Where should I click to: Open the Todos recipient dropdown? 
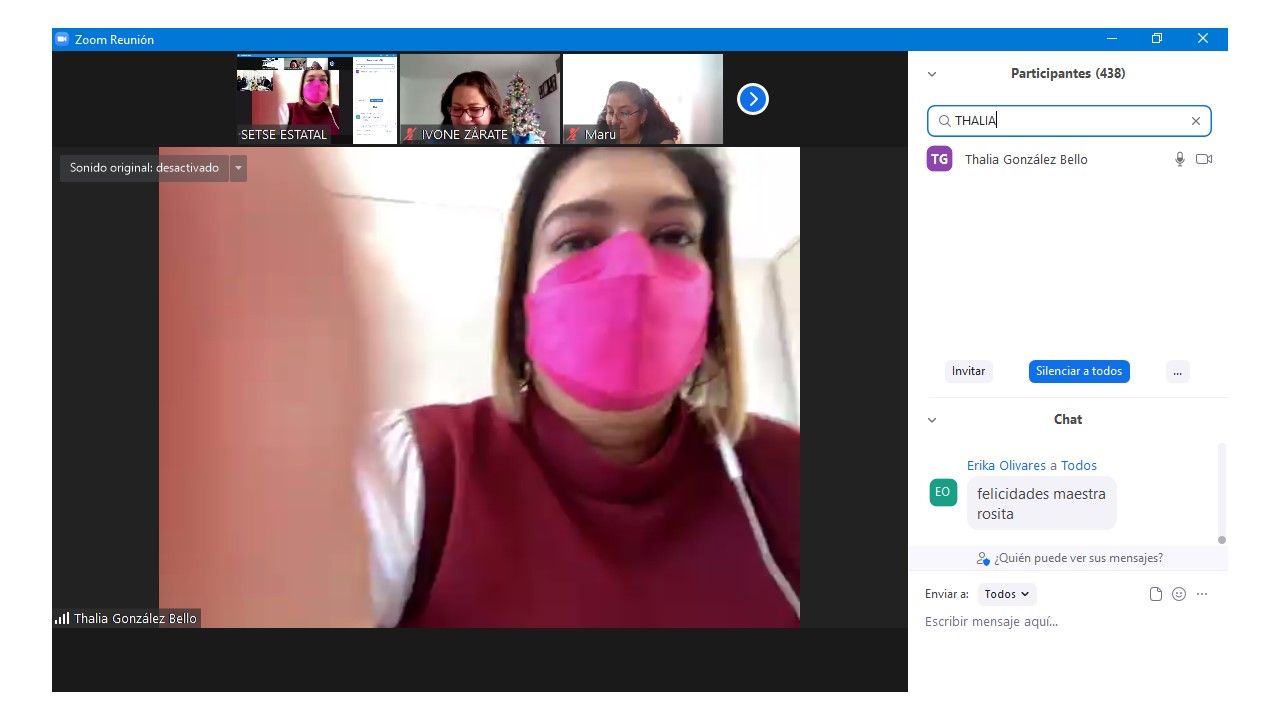(1007, 594)
